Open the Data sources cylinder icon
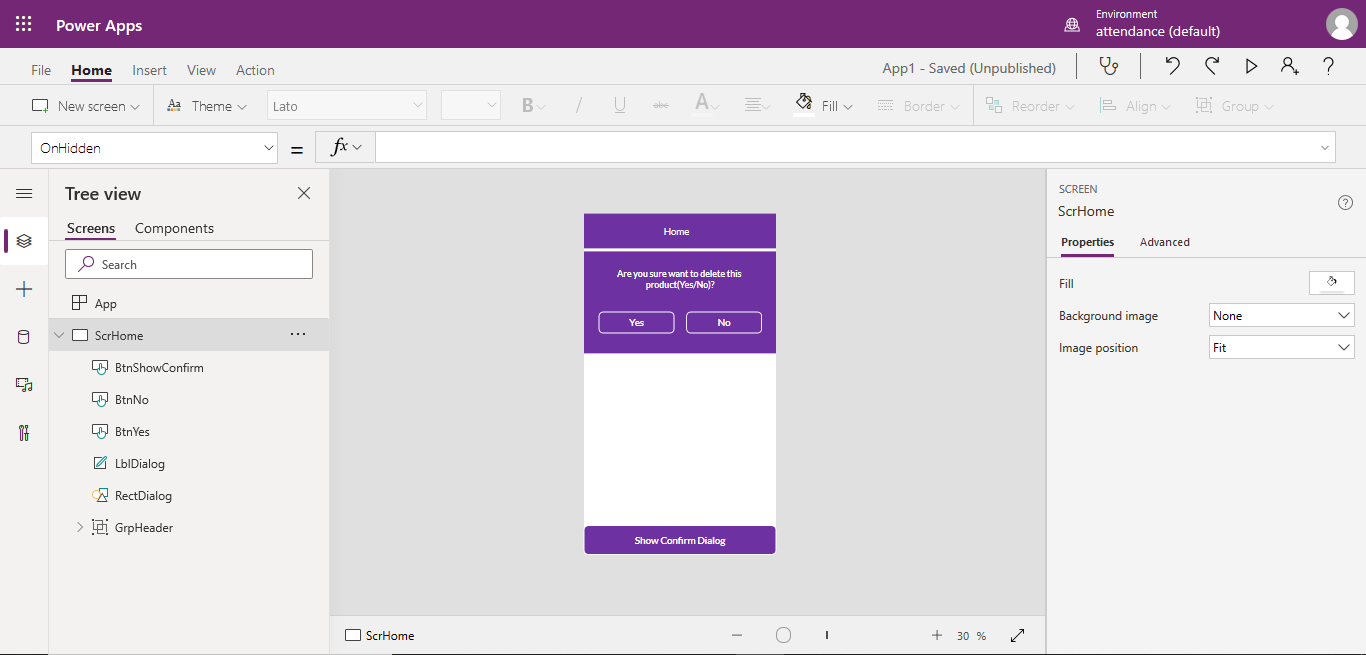1366x655 pixels. point(23,337)
